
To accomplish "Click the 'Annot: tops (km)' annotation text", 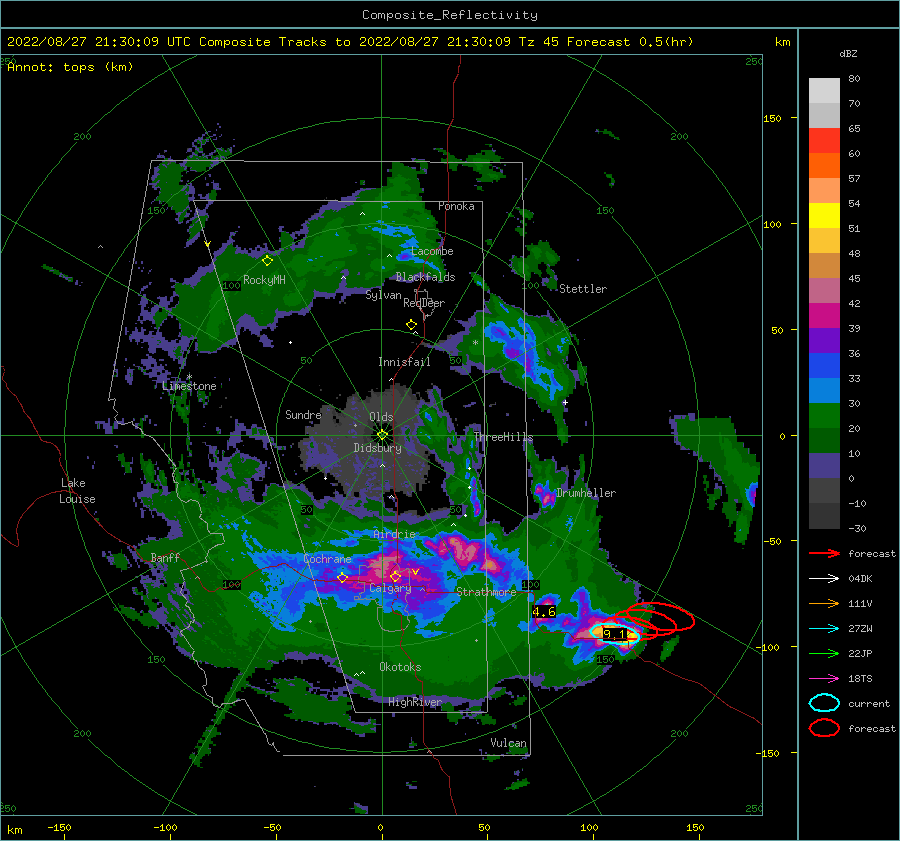I will (x=70, y=67).
